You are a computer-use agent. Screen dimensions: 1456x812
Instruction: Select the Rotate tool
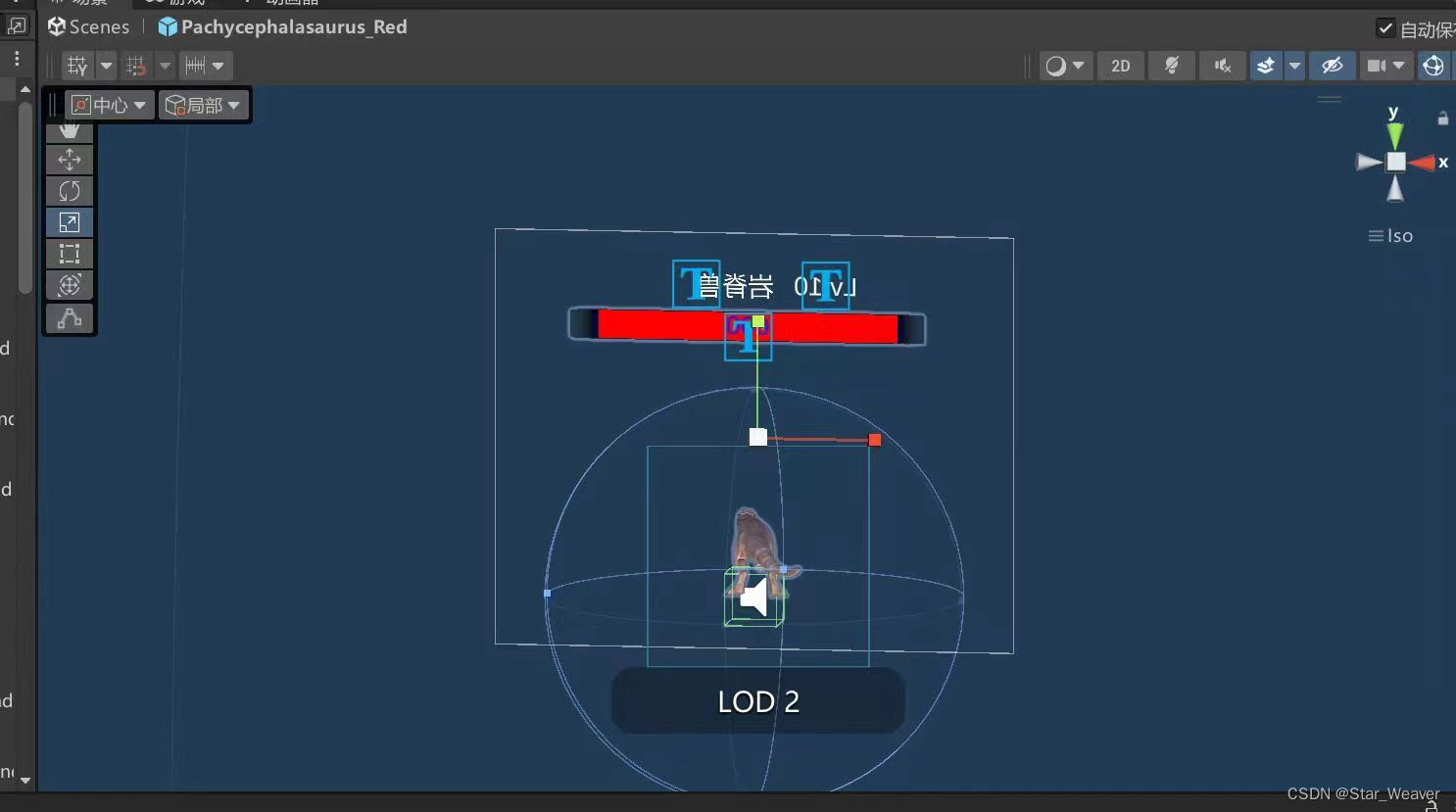coord(70,190)
